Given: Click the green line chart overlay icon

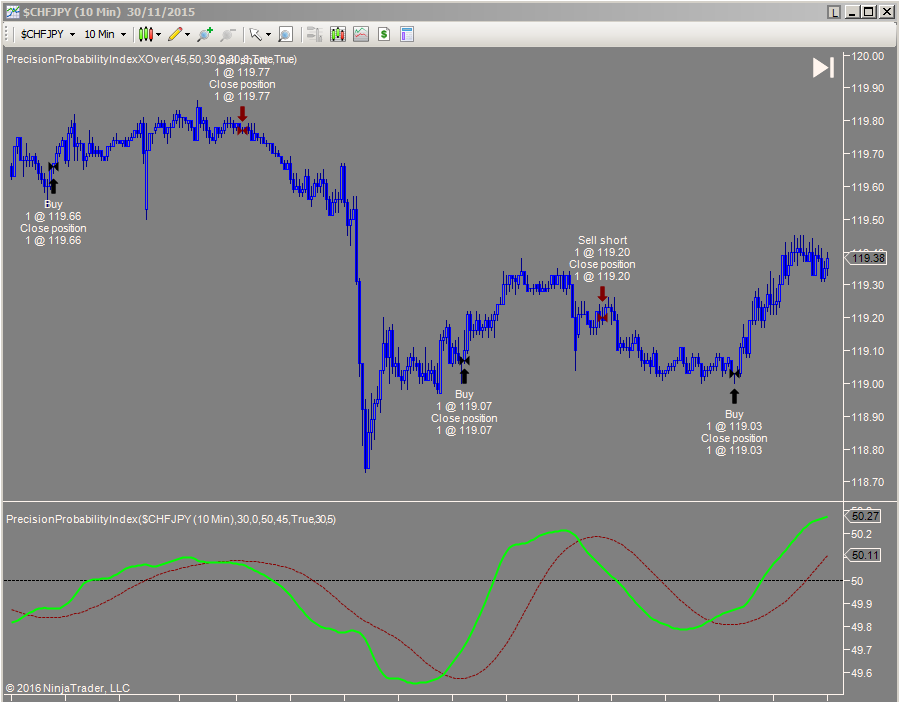Looking at the screenshot, I should [x=361, y=34].
